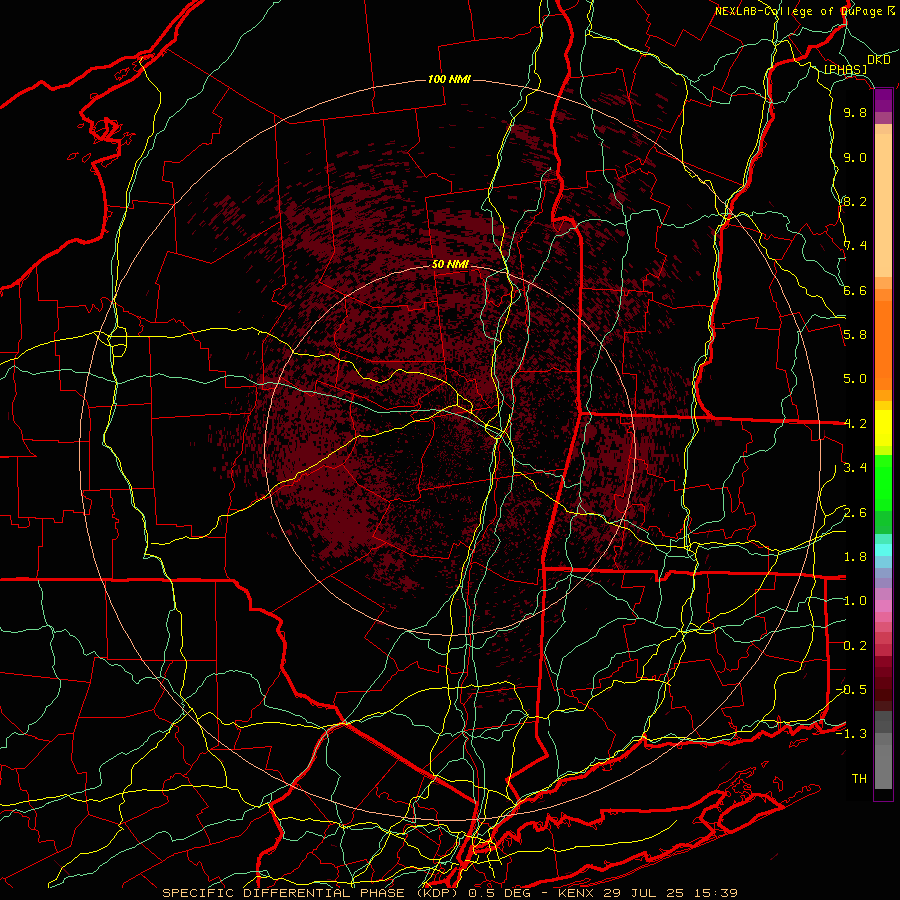Click the 5.8 scale value
The width and height of the screenshot is (900, 900).
[x=855, y=335]
